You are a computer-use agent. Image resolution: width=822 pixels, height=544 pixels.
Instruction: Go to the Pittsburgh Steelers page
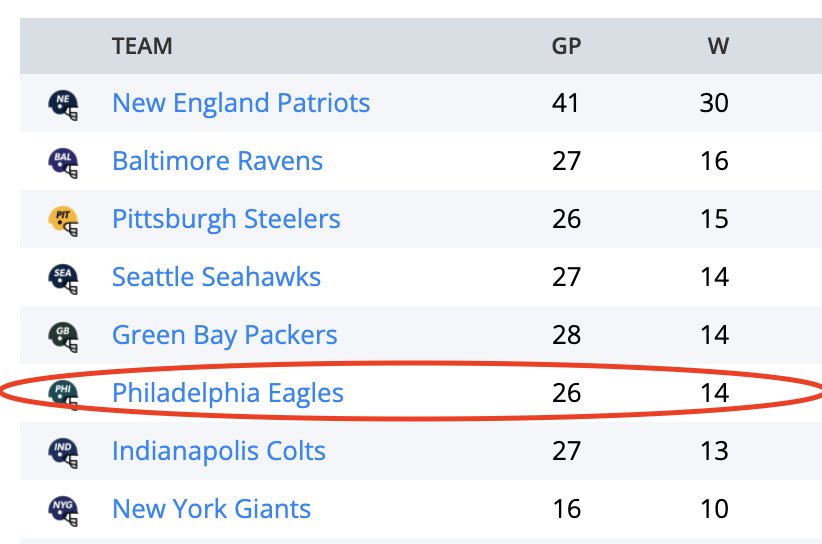coord(226,219)
